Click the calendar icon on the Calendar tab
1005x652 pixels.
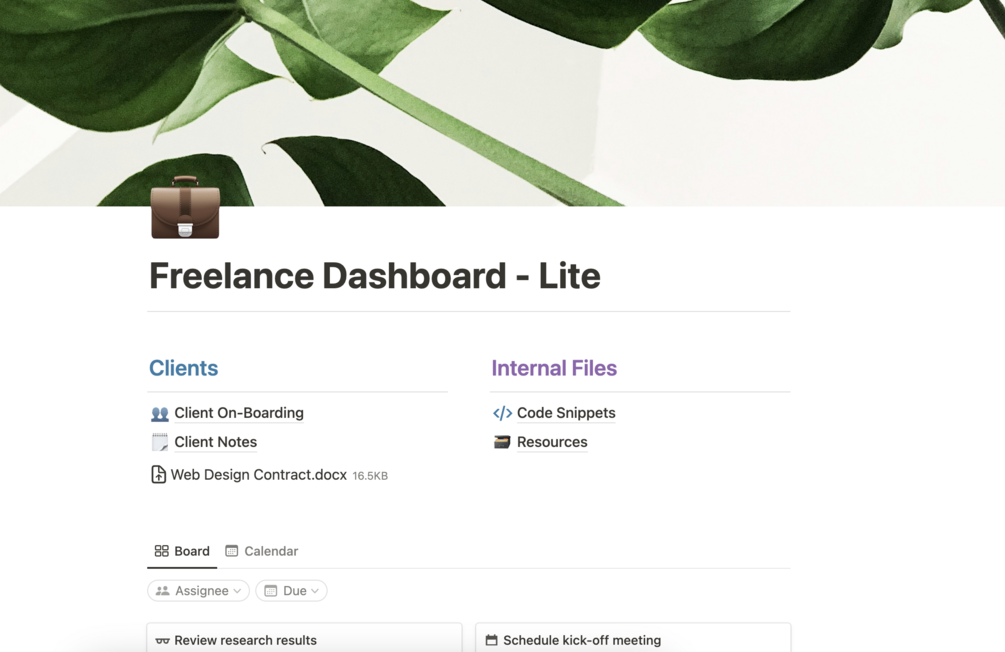click(231, 550)
